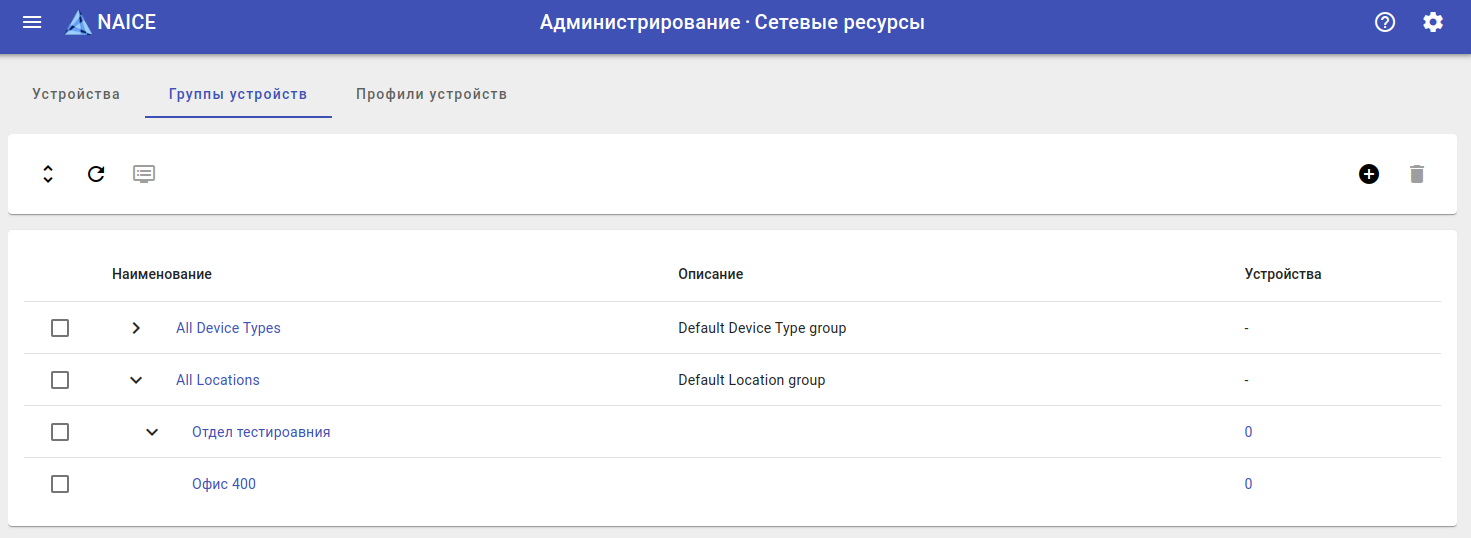The width and height of the screenshot is (1471, 538).
Task: Expand the All Device Types group
Action: coord(137,328)
